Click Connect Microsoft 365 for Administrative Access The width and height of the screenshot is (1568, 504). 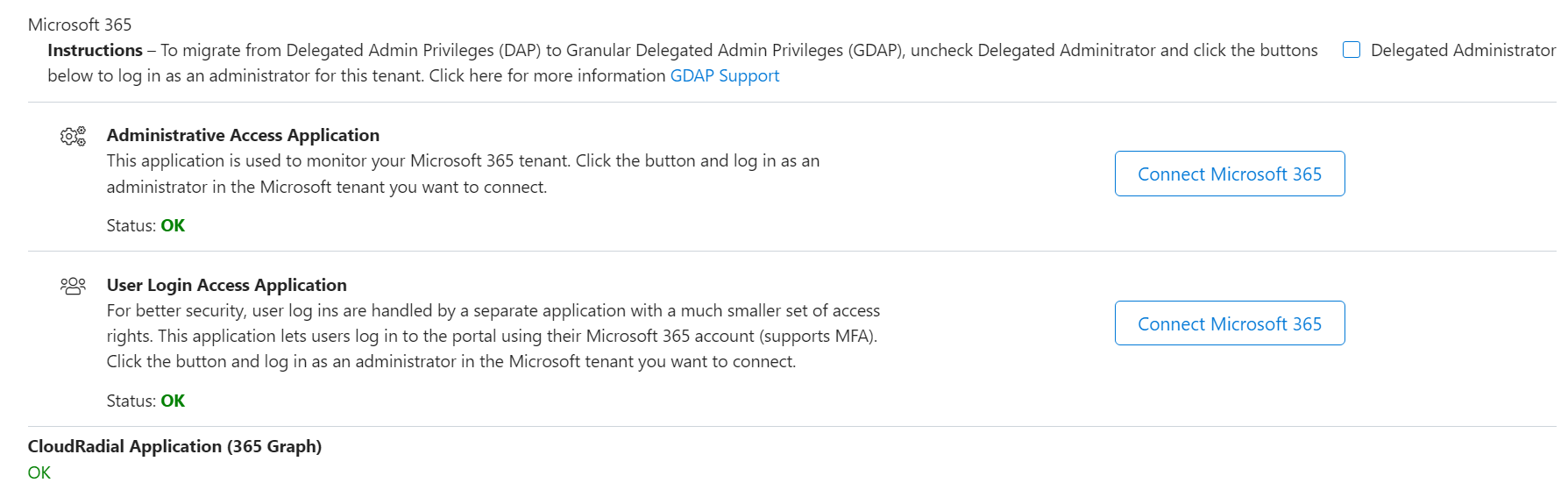tap(1230, 174)
